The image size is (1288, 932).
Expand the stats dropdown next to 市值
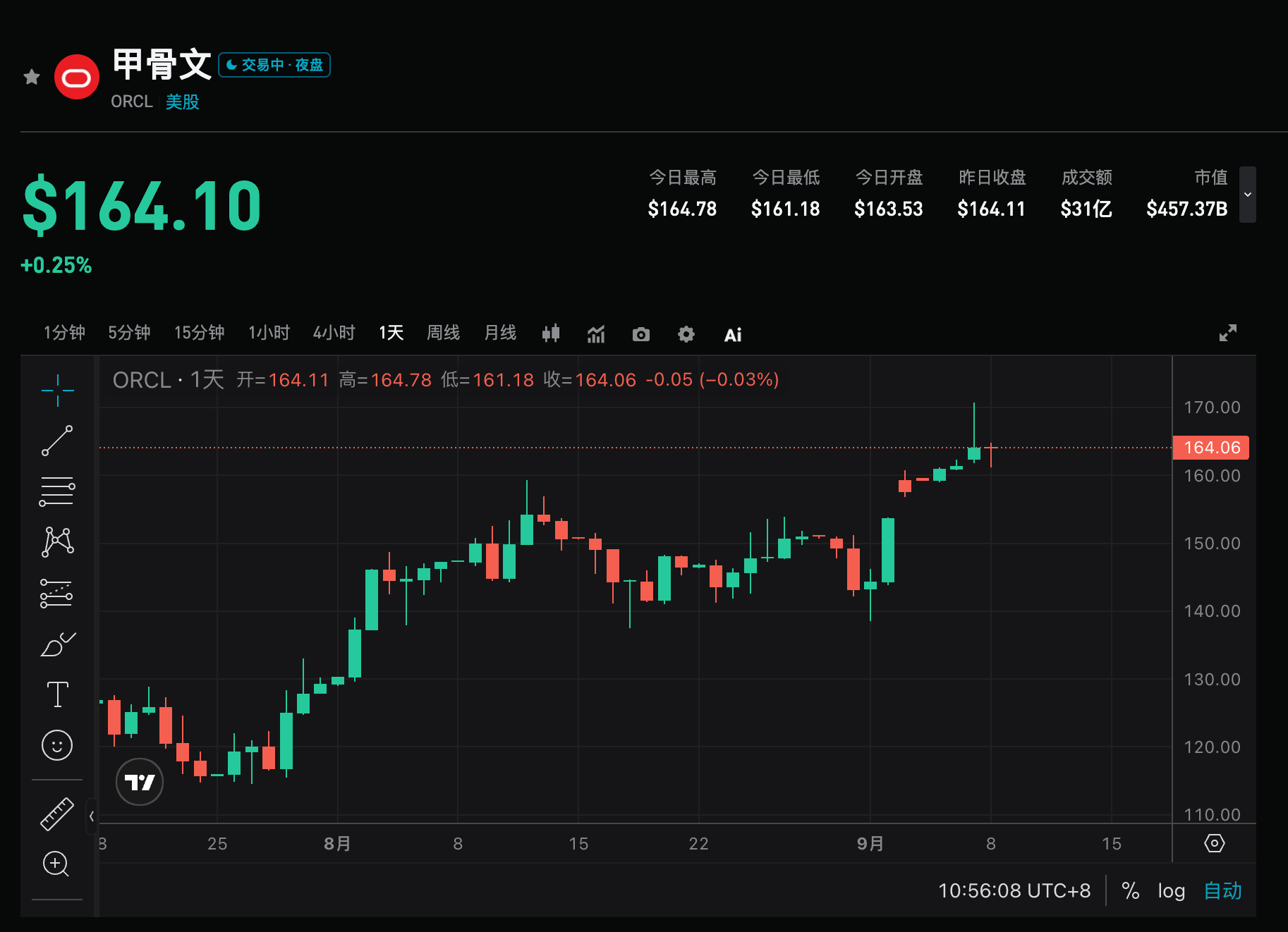(1248, 195)
